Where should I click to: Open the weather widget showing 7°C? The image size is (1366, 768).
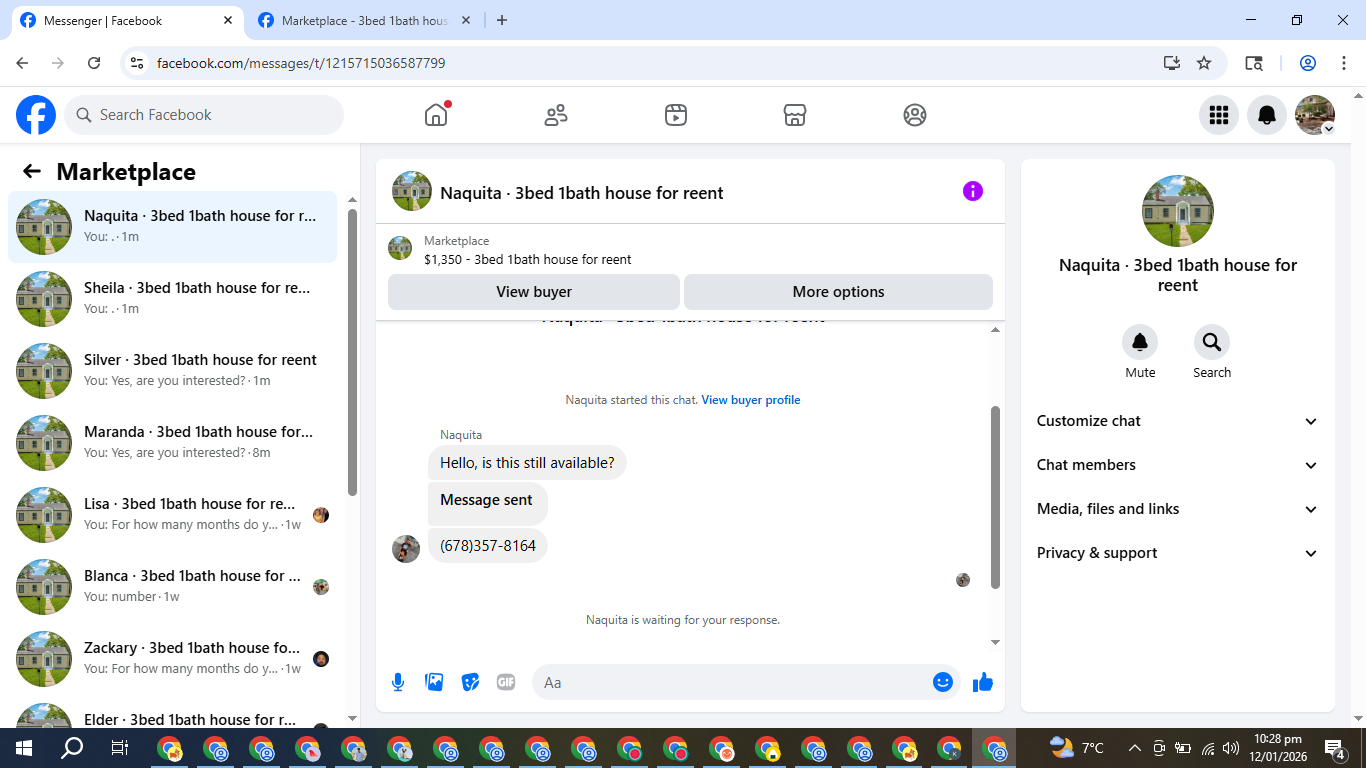pos(1077,748)
